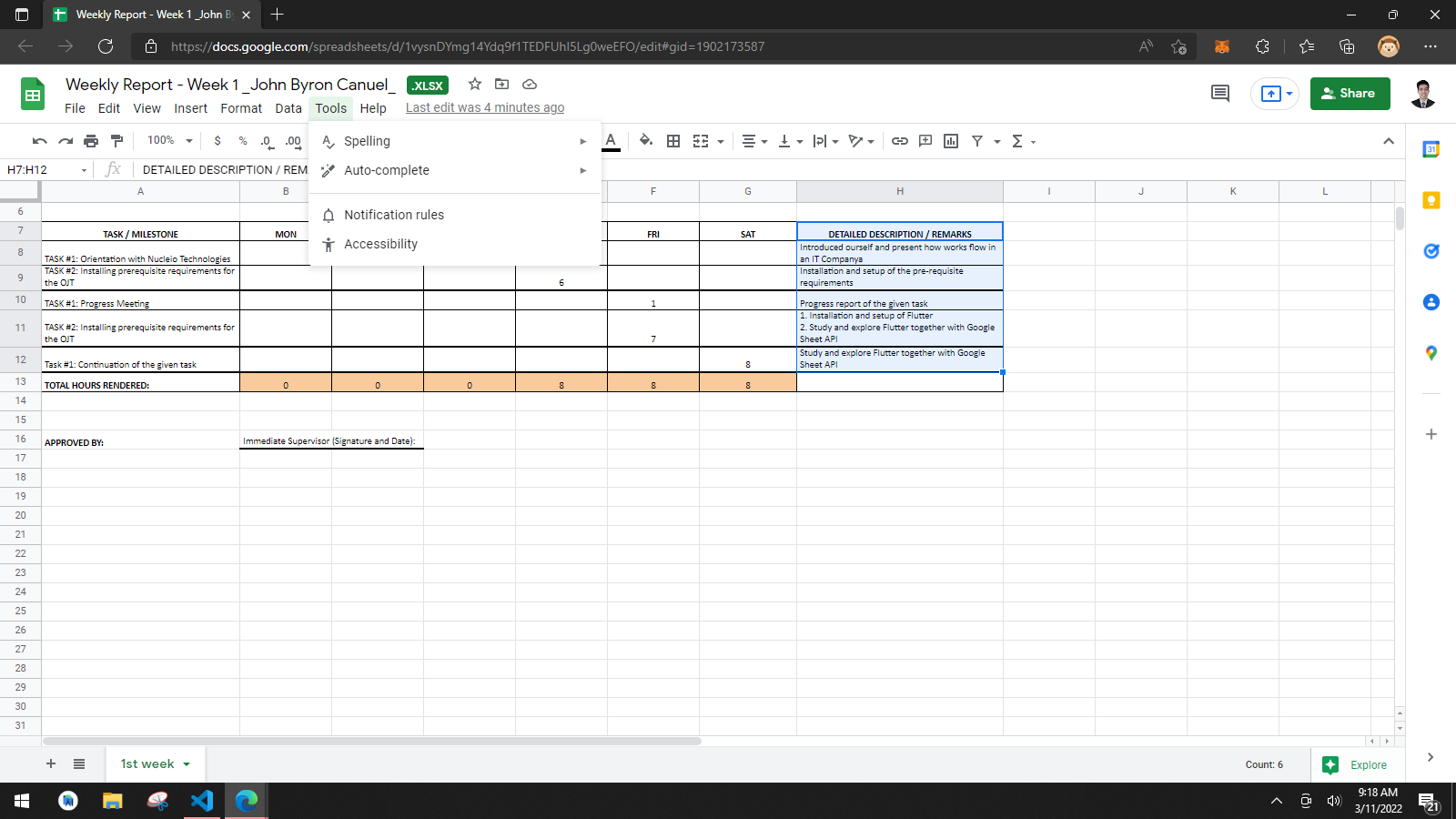
Task: Add a new sheet
Action: (x=51, y=763)
